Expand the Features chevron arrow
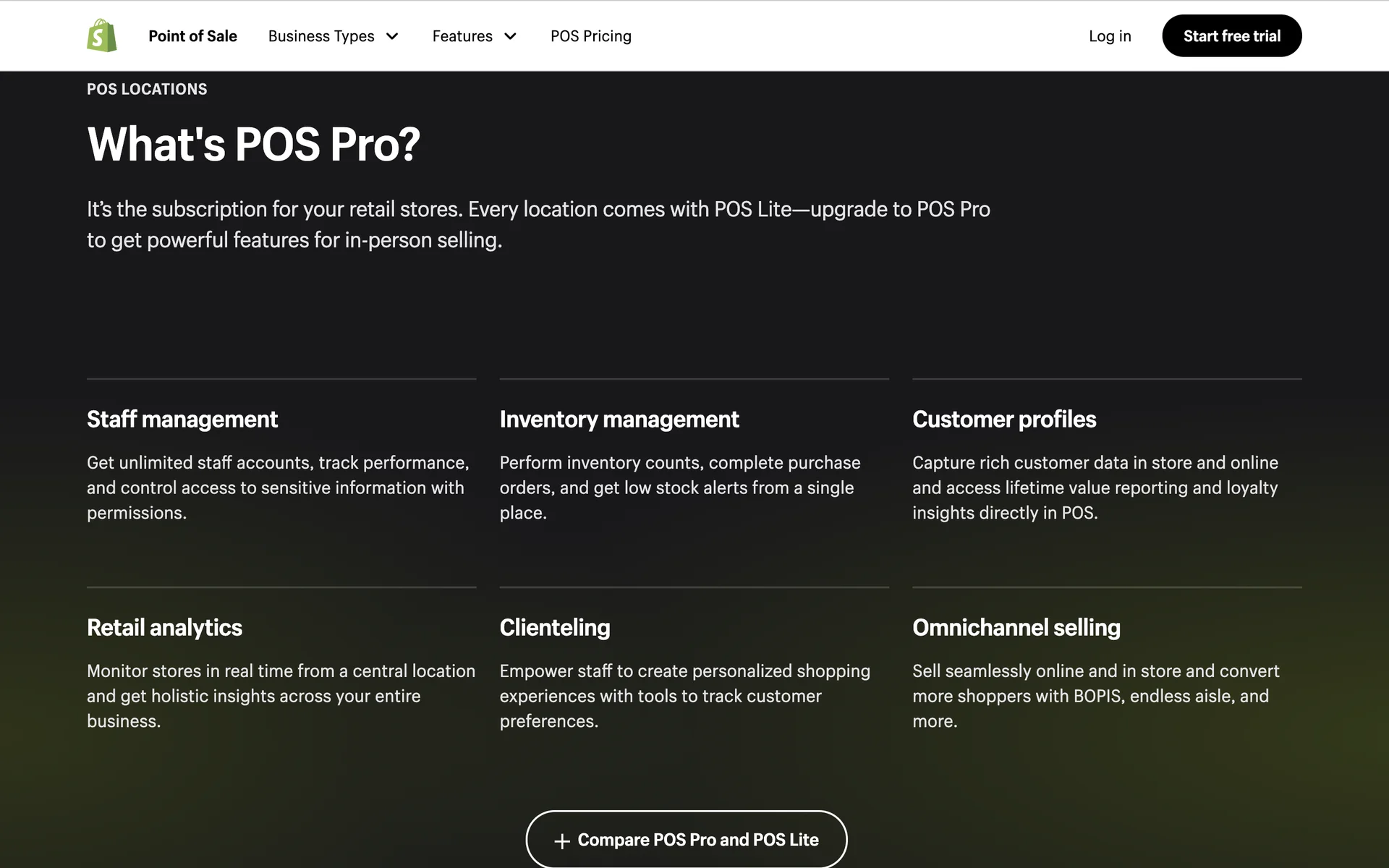Image resolution: width=1389 pixels, height=868 pixels. coord(510,36)
